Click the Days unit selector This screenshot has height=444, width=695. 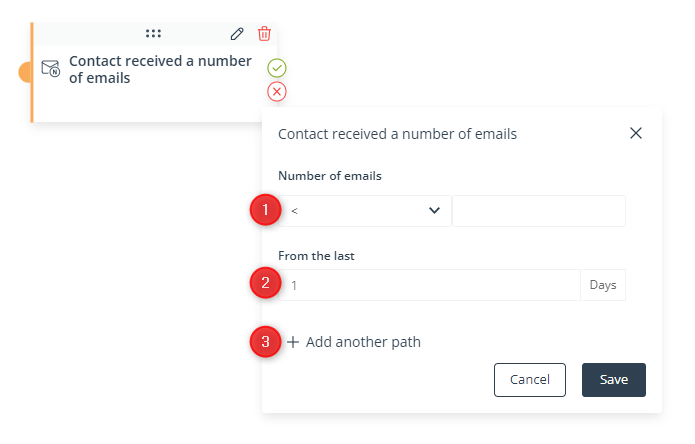click(603, 285)
